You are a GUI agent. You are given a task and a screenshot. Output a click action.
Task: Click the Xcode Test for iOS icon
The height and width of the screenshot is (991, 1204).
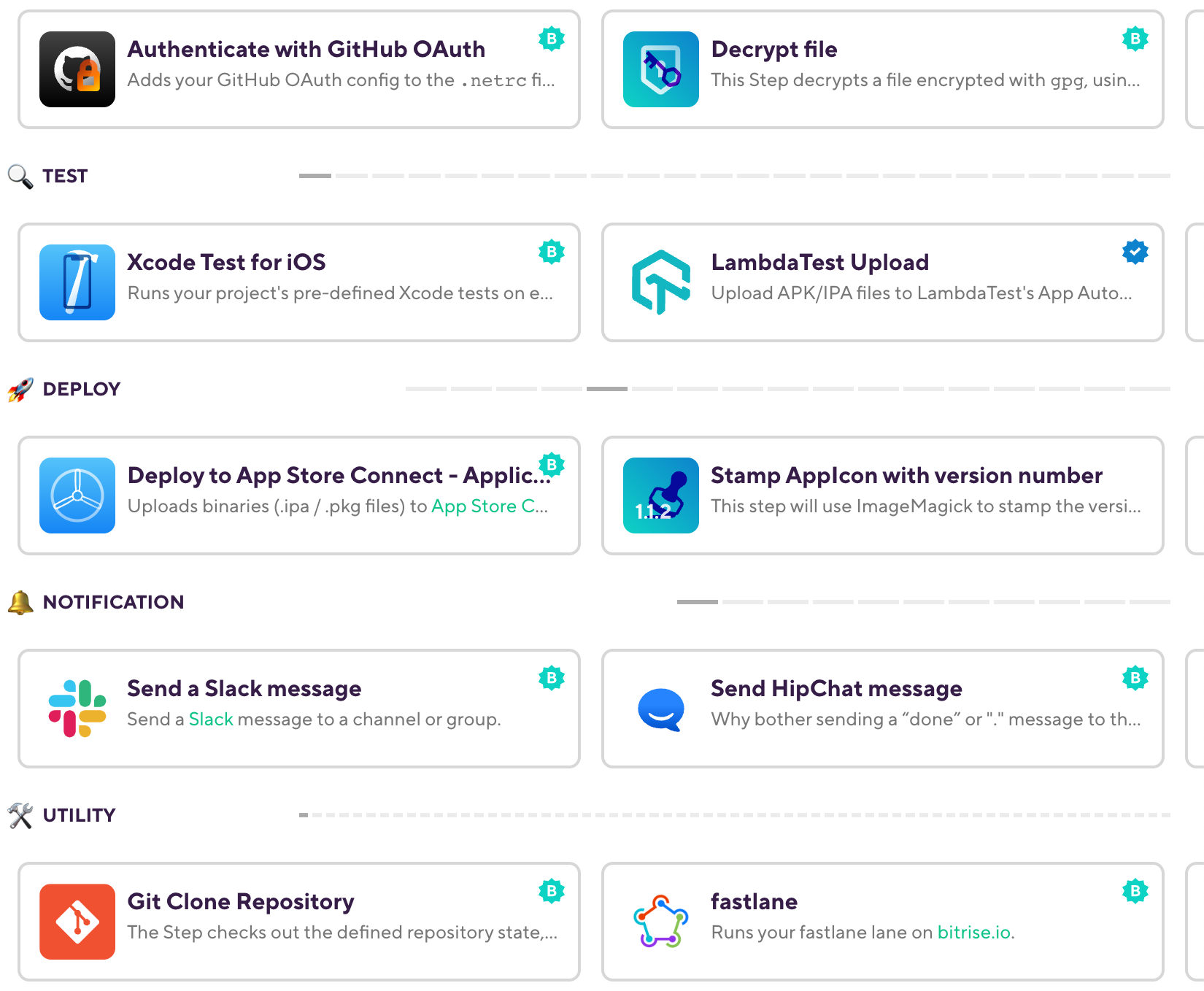pos(77,282)
